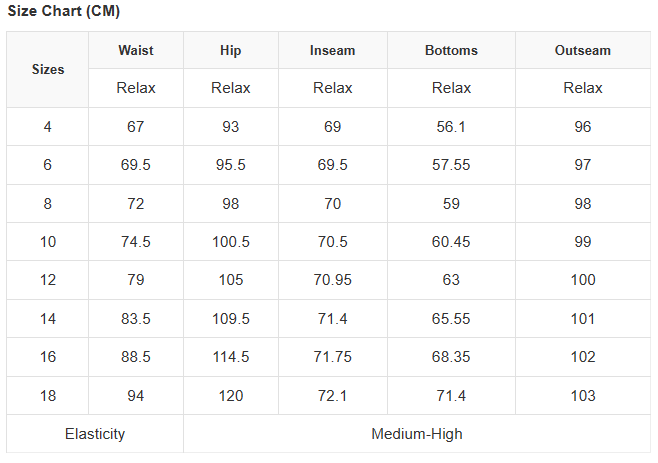Select the Hip column header
658x463 pixels.
click(x=231, y=50)
